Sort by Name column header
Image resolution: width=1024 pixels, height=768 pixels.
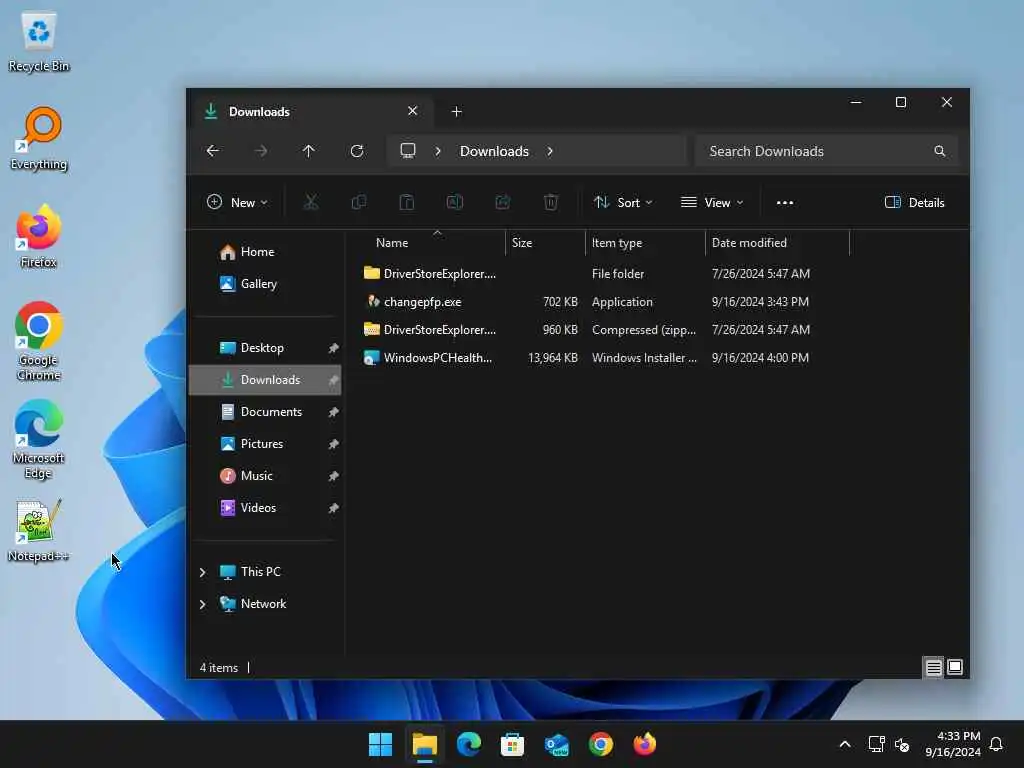pos(392,243)
